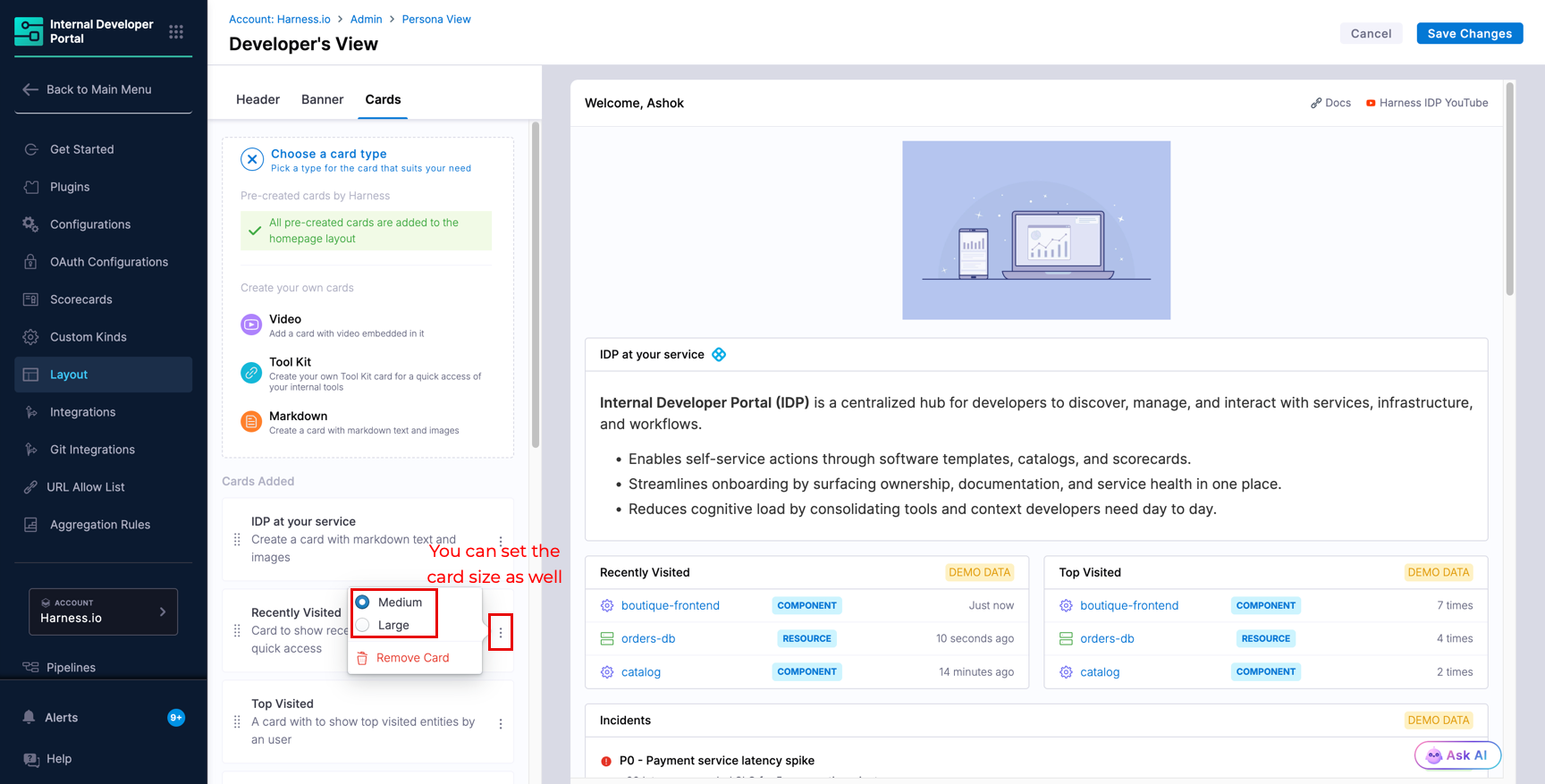Click the Save Changes button
Image resolution: width=1545 pixels, height=784 pixels.
click(1470, 33)
